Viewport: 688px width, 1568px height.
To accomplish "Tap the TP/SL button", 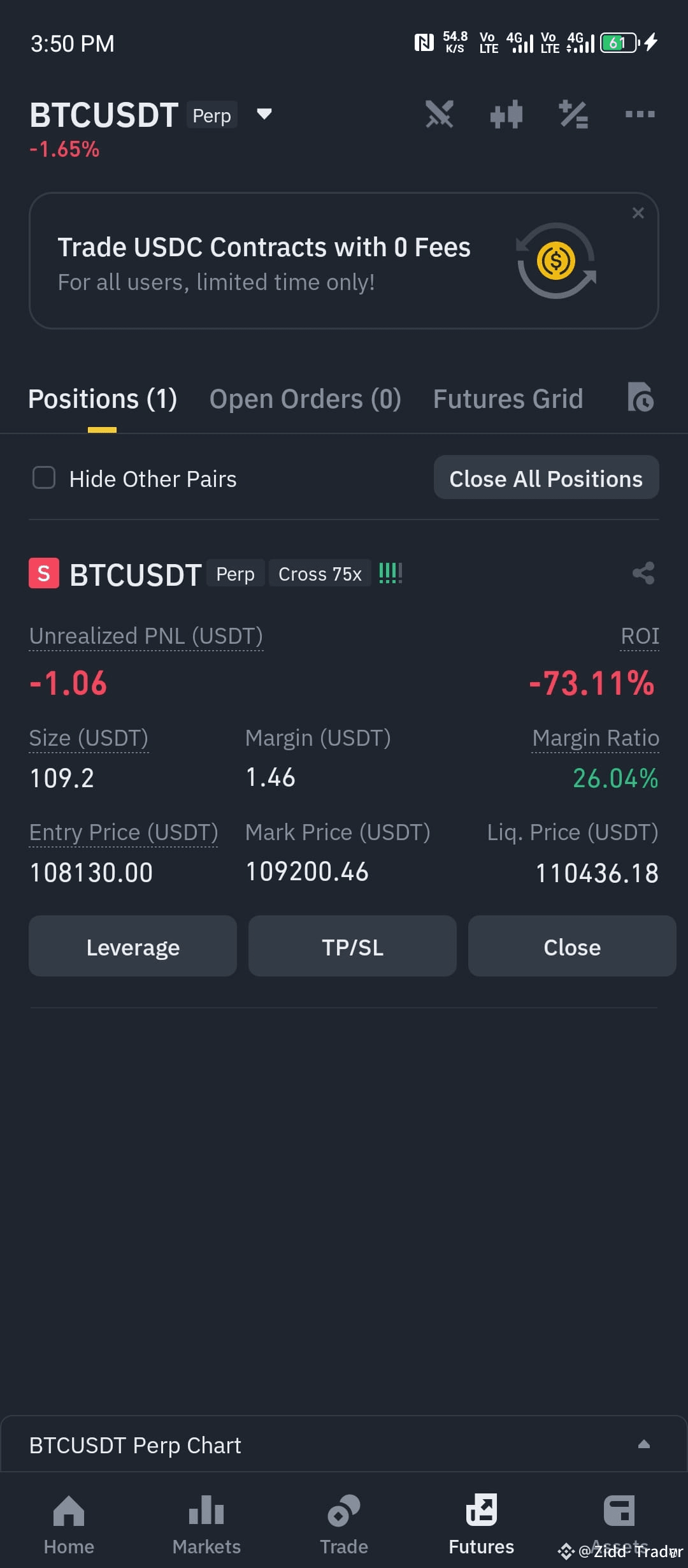I will (x=352, y=947).
